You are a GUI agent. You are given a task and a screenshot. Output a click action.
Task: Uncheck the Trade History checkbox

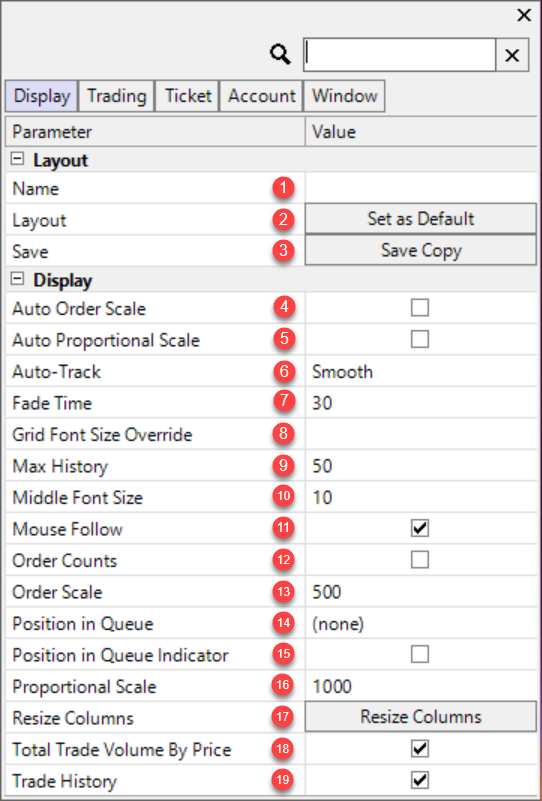[x=420, y=781]
